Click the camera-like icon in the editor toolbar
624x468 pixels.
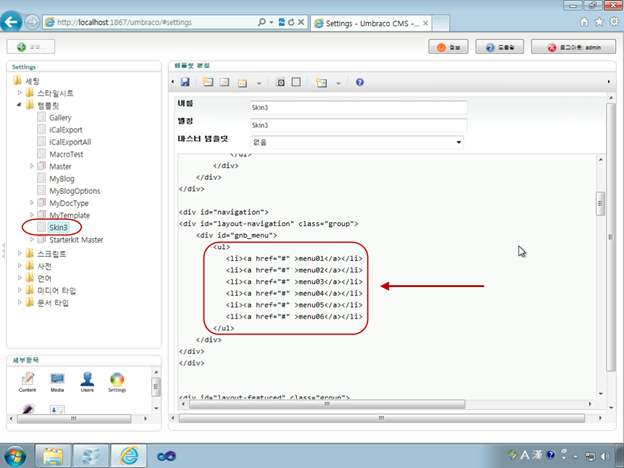tap(281, 82)
